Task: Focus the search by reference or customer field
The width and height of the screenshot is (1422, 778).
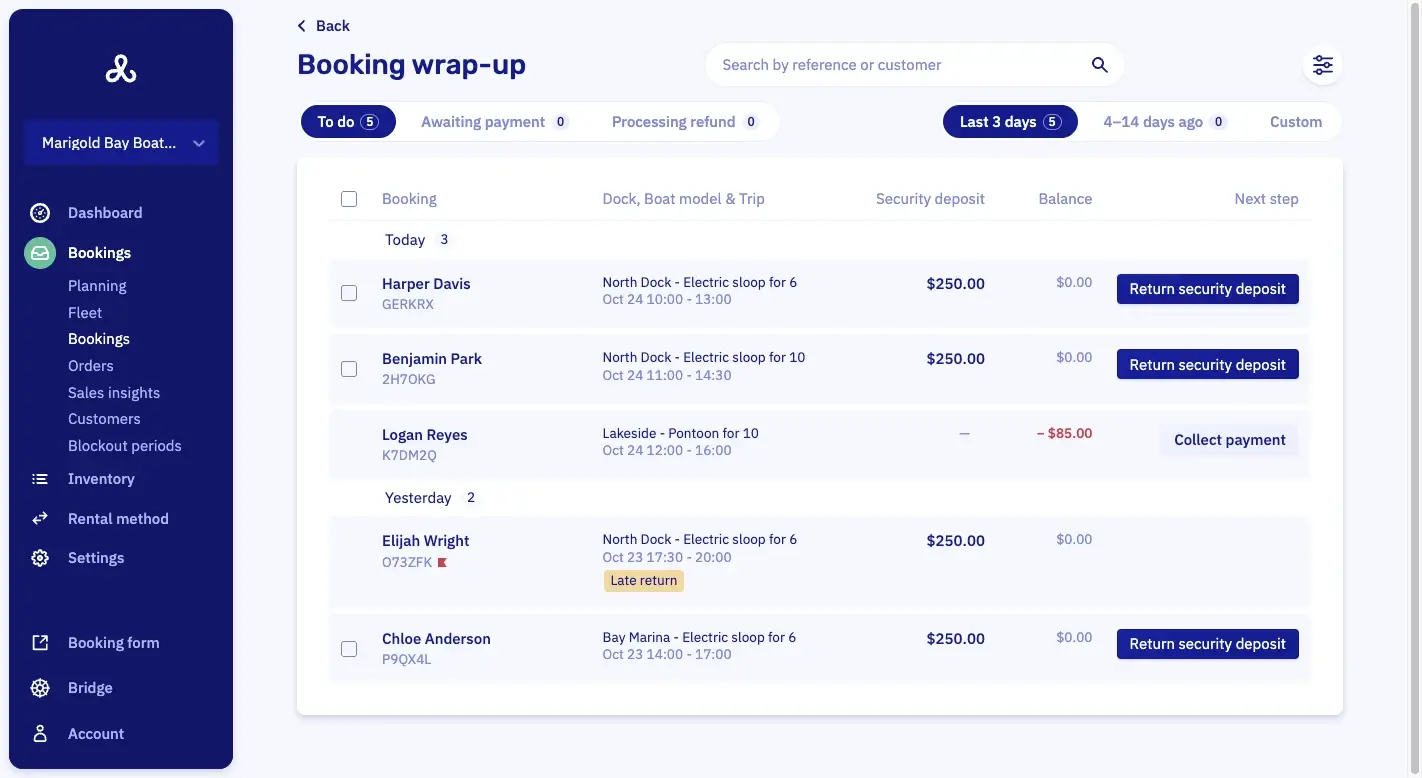Action: pos(914,65)
